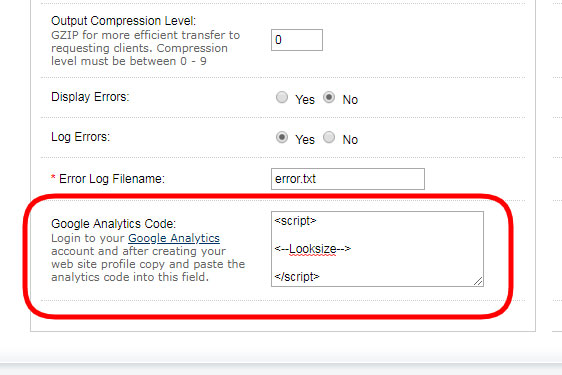Screen dimensions: 562x375
Task: Click the Yes label beside Log Errors
Action: pos(305,140)
